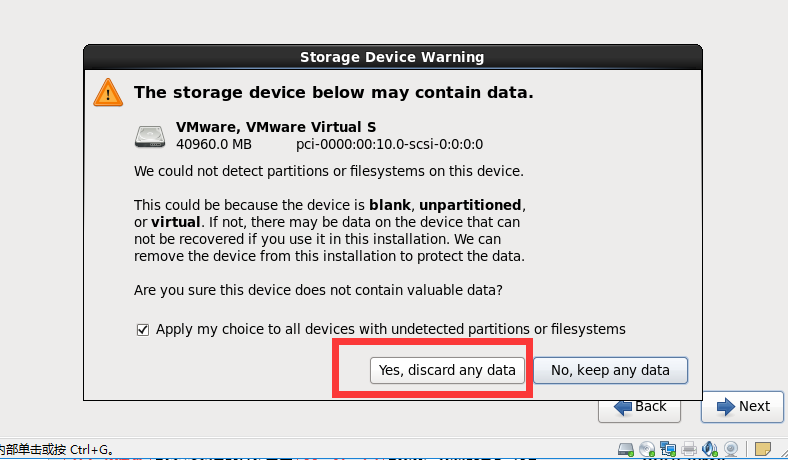
Task: Click the orange warning triangle icon
Action: 108,93
